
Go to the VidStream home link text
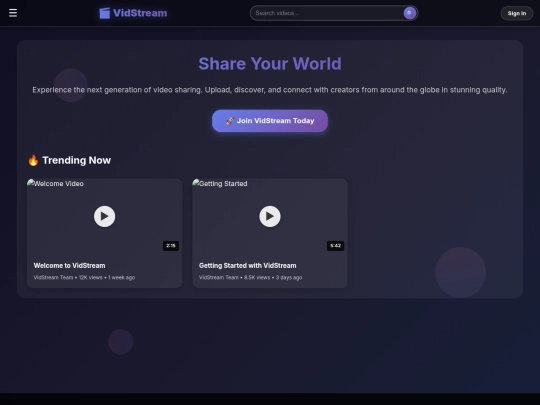pos(140,13)
